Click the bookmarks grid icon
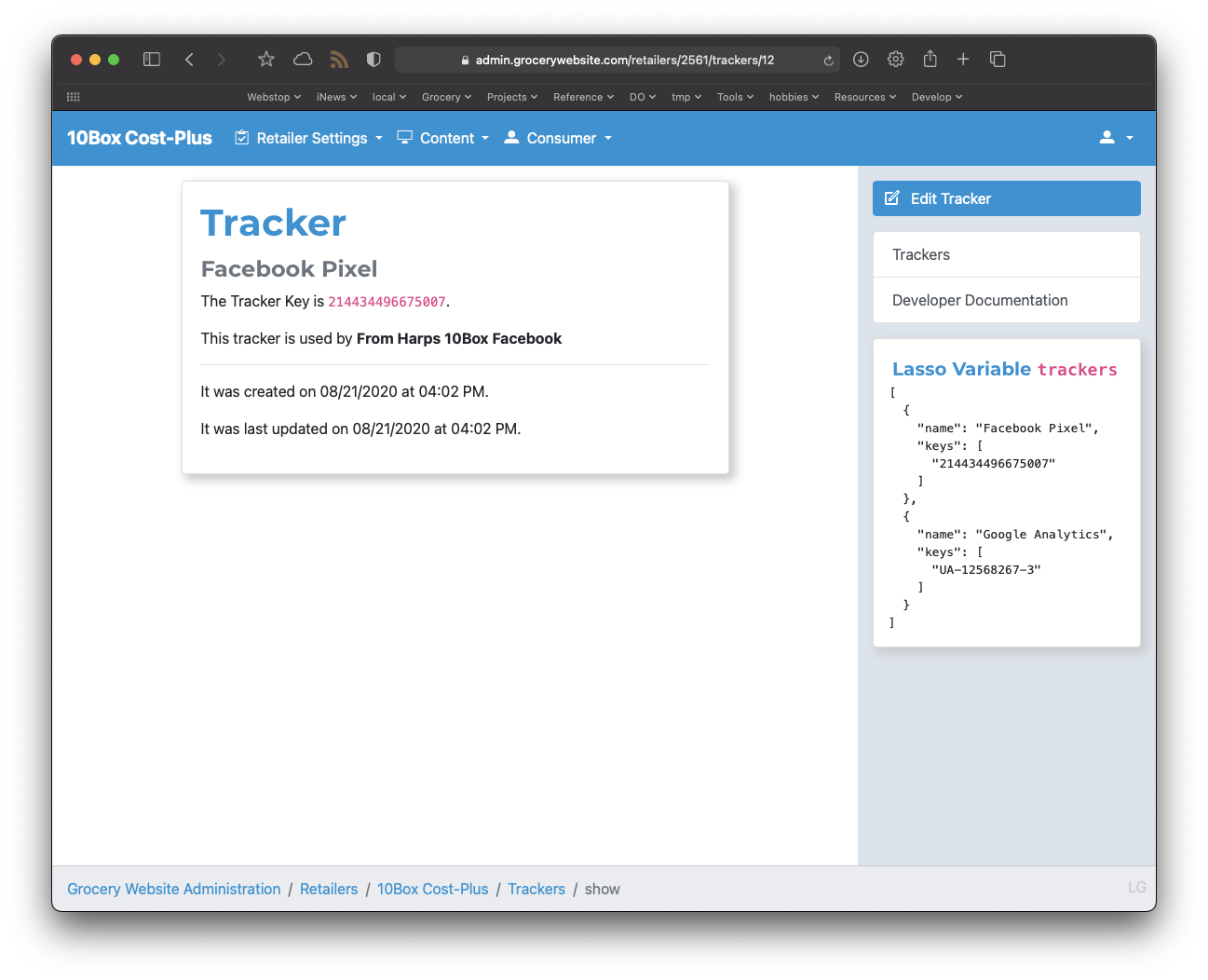This screenshot has width=1208, height=980. point(74,97)
